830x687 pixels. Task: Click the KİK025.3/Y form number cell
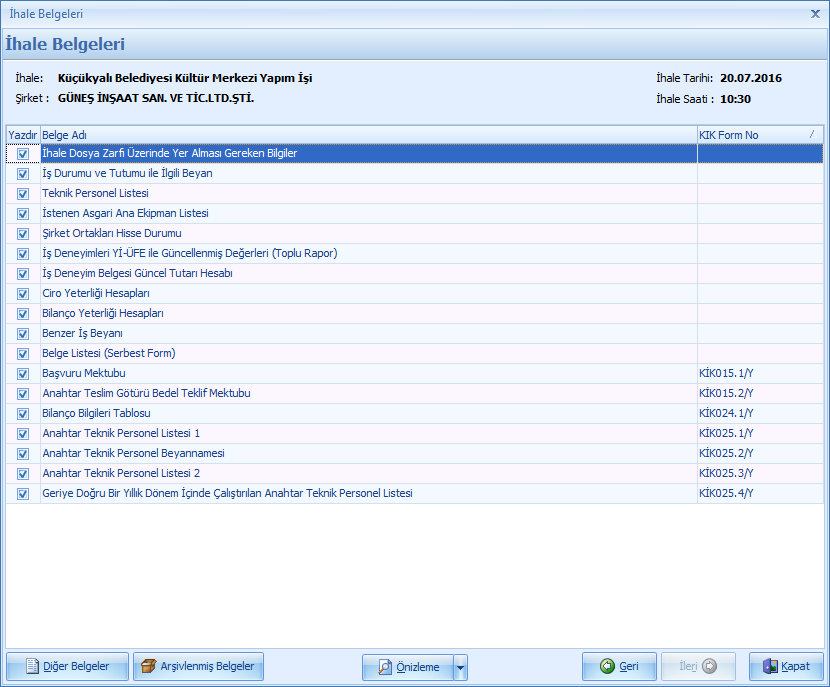point(727,474)
